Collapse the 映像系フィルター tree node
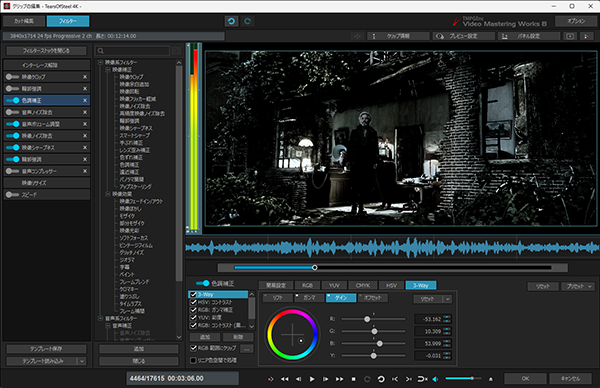The width and height of the screenshot is (600, 388). [101, 62]
